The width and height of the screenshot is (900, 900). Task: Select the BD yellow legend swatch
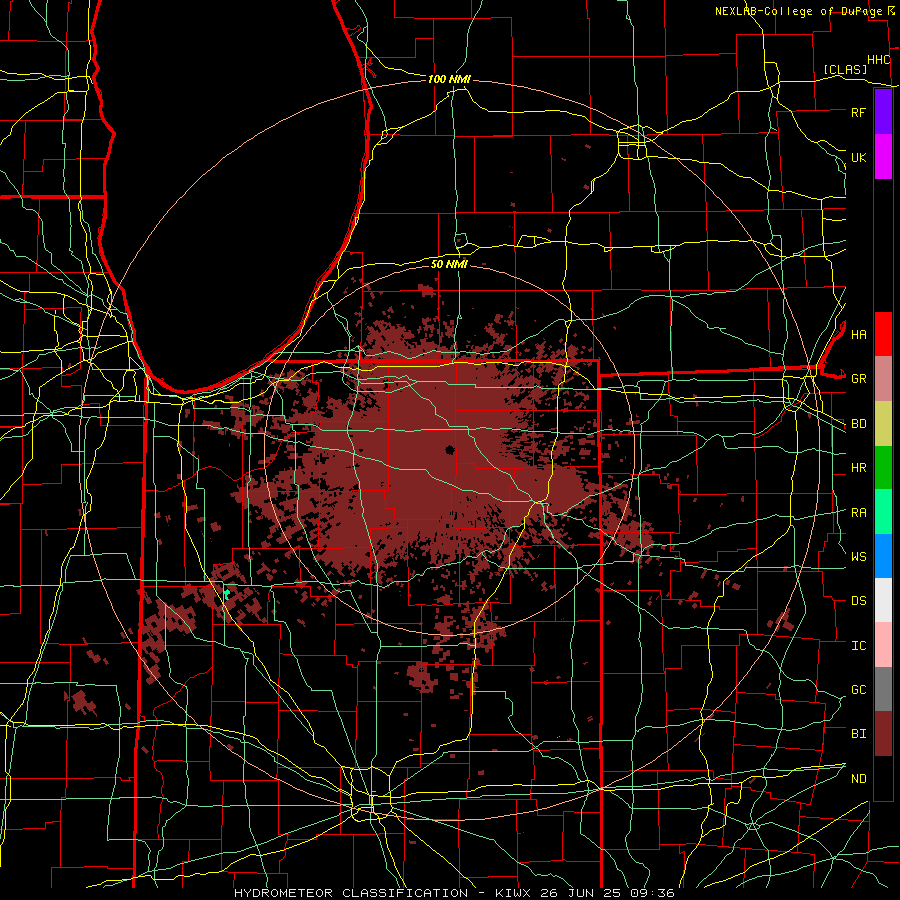tap(883, 424)
